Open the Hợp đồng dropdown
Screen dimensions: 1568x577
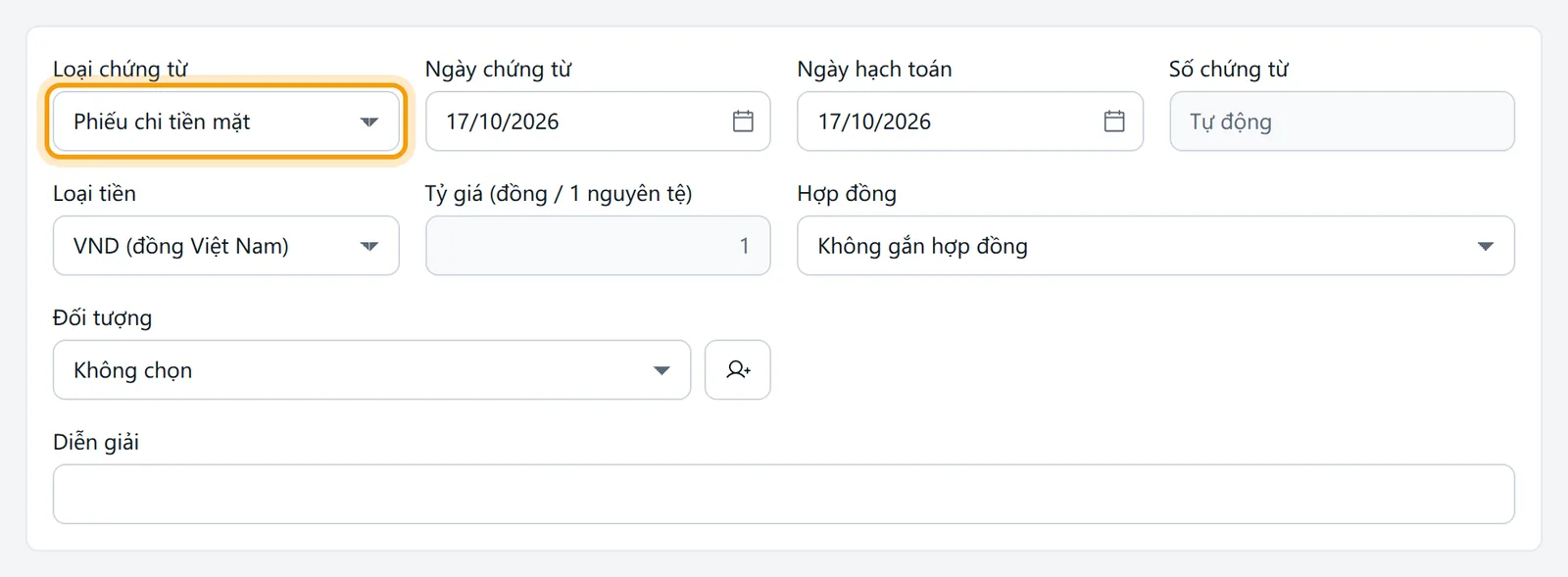click(x=1155, y=246)
